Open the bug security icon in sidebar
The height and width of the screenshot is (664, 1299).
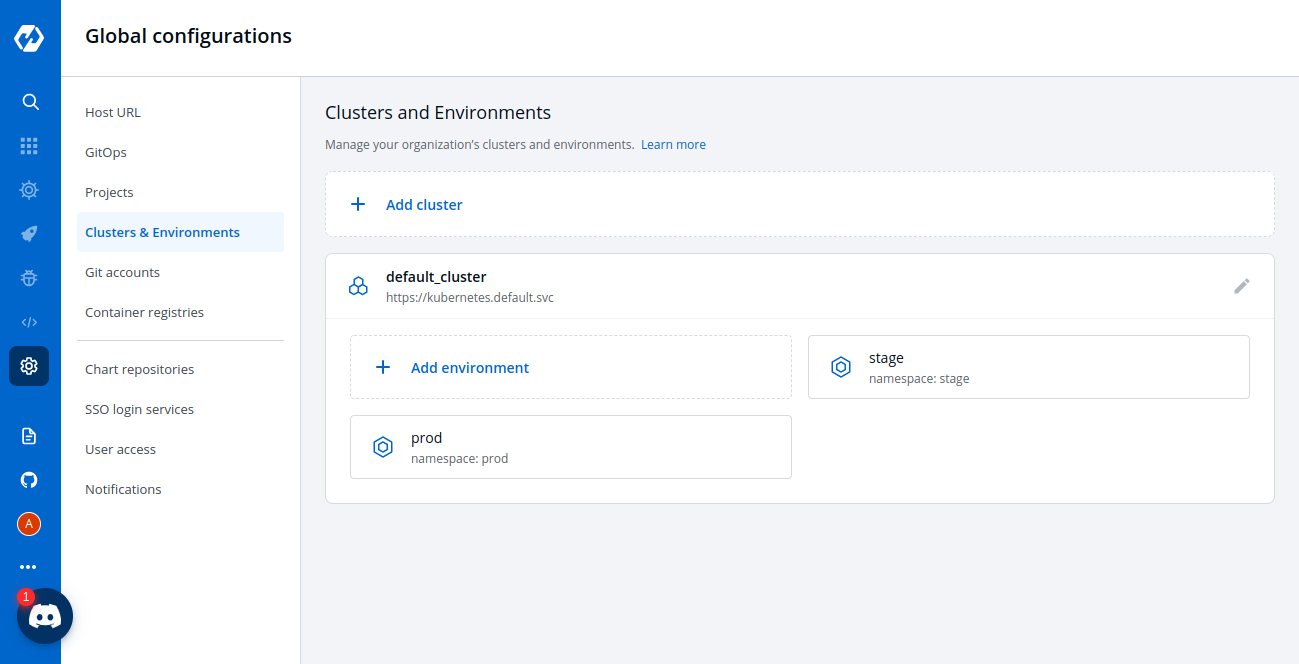[x=29, y=278]
